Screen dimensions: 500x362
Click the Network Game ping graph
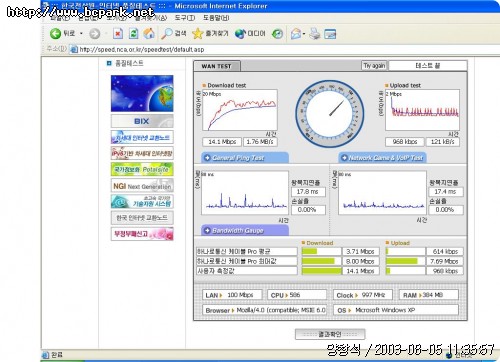[382, 193]
